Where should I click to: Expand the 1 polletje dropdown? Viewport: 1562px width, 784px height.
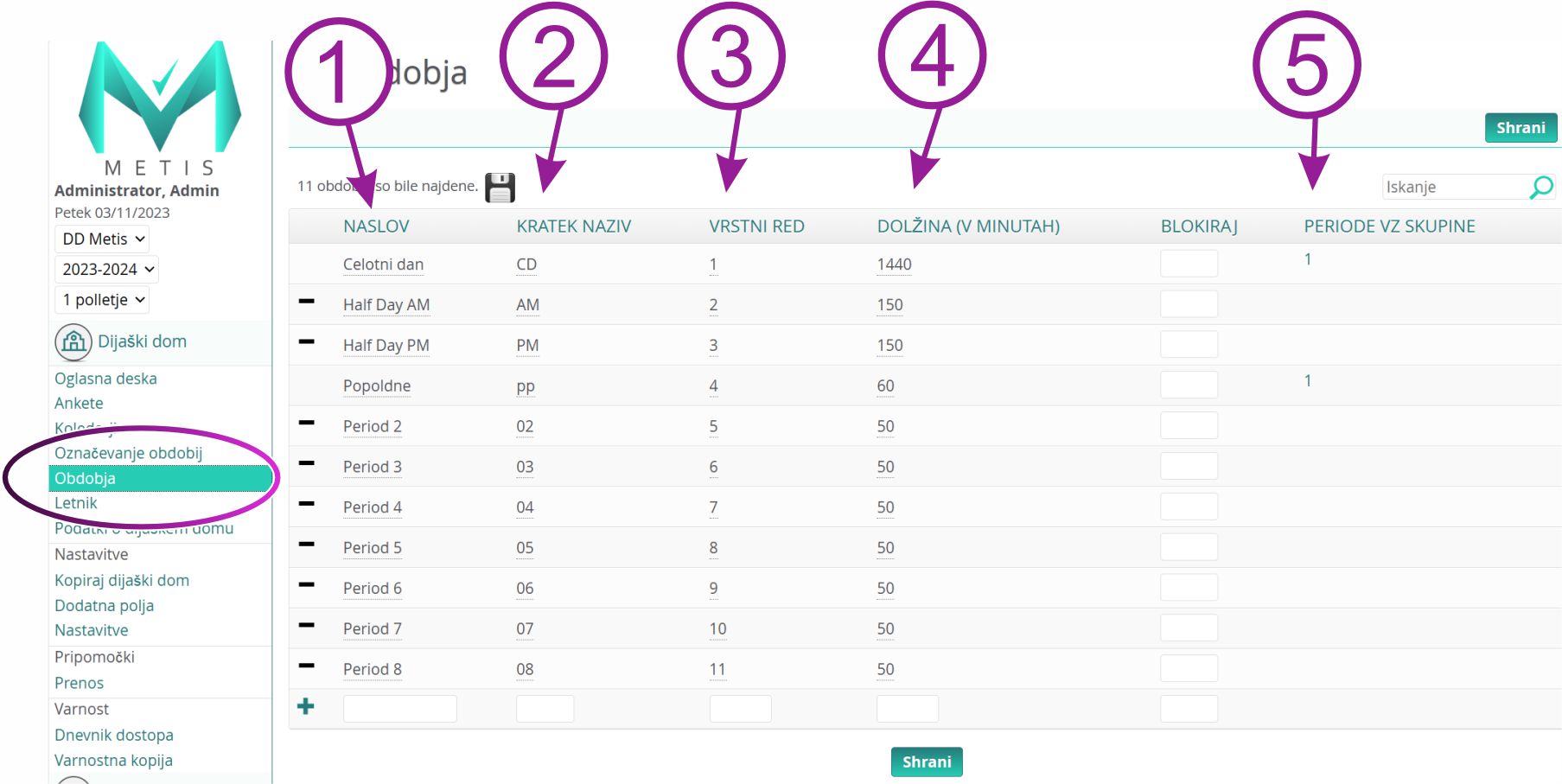[104, 300]
